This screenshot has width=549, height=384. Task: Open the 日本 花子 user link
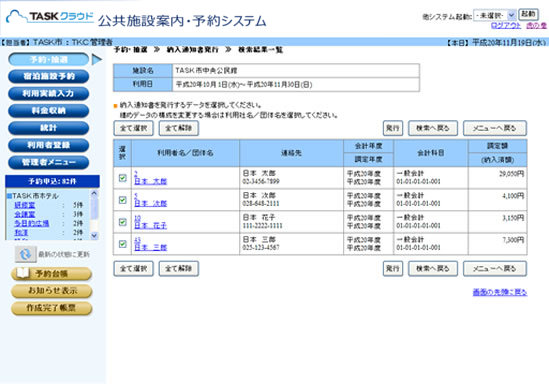(x=151, y=225)
